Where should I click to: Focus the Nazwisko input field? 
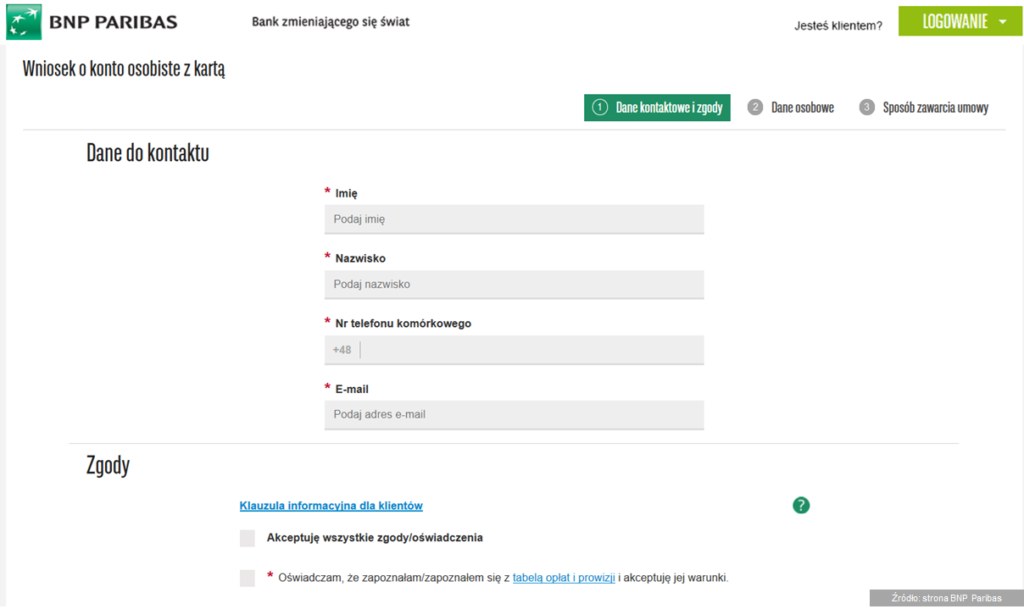tap(514, 284)
